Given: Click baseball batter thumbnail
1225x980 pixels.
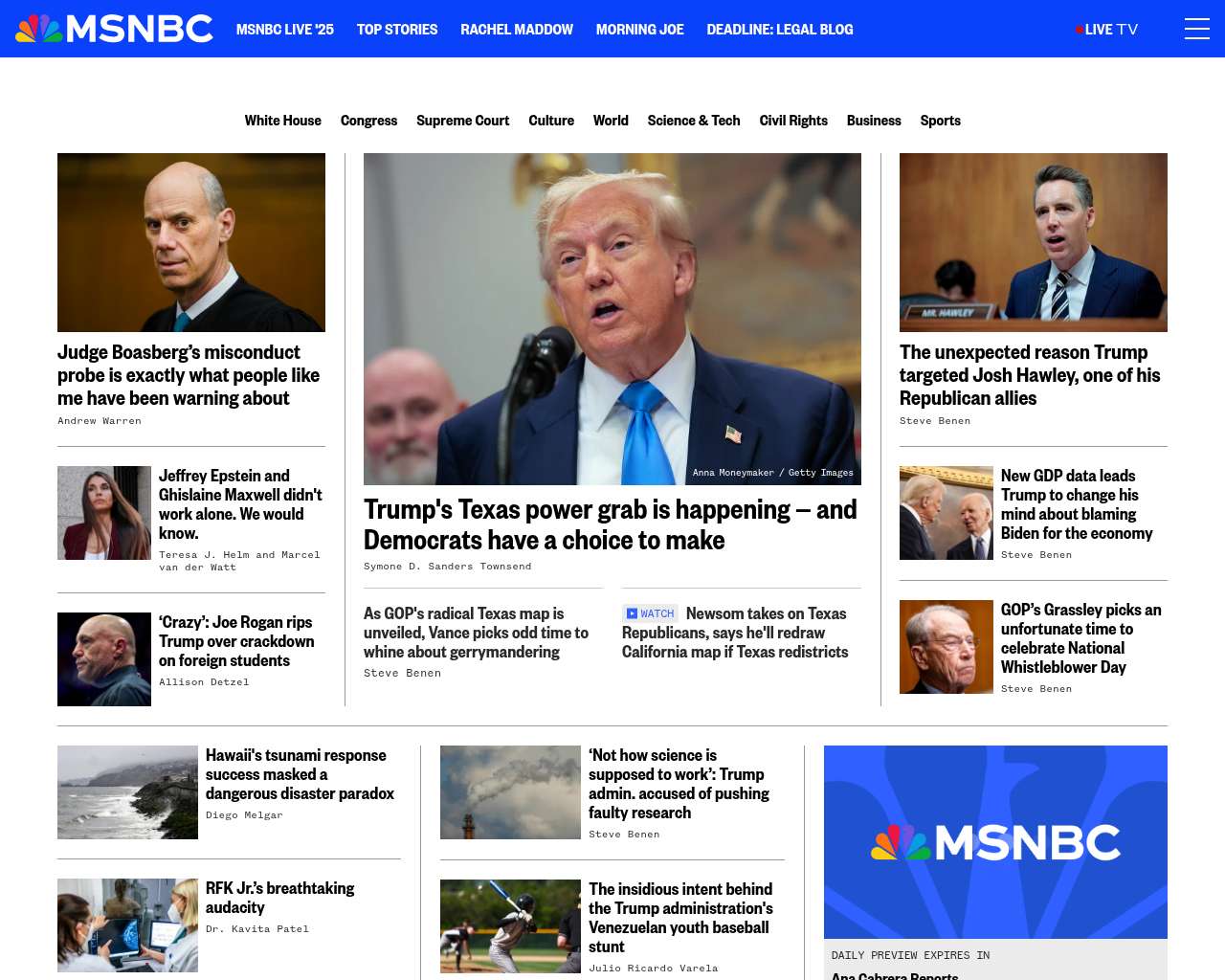Looking at the screenshot, I should [x=510, y=926].
